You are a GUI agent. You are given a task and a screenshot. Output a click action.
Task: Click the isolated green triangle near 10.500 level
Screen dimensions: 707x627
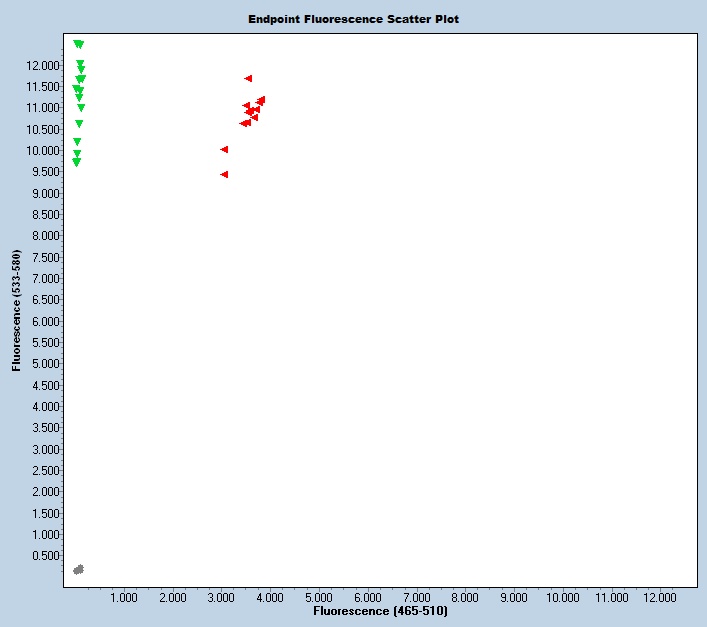79,124
